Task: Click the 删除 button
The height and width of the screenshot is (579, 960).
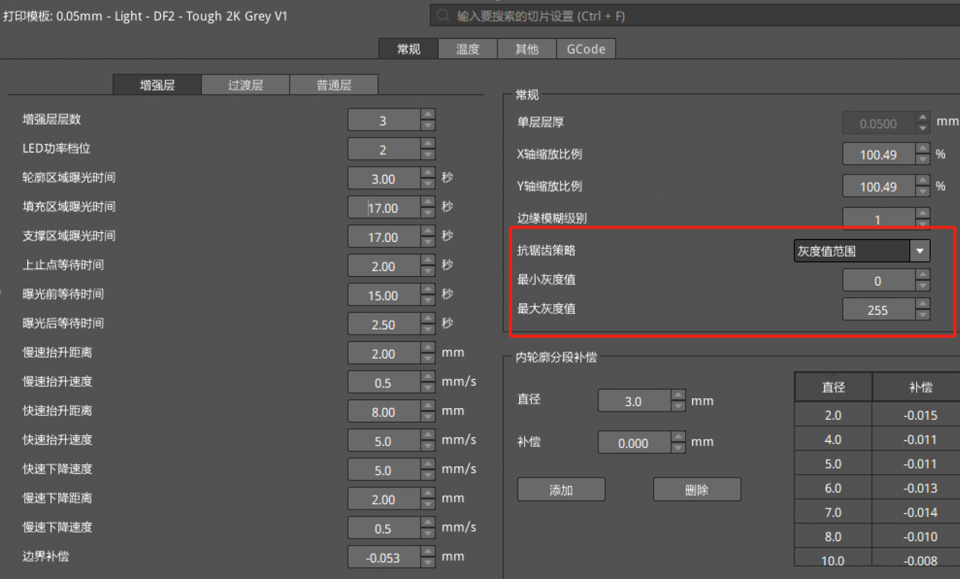Action: point(697,490)
